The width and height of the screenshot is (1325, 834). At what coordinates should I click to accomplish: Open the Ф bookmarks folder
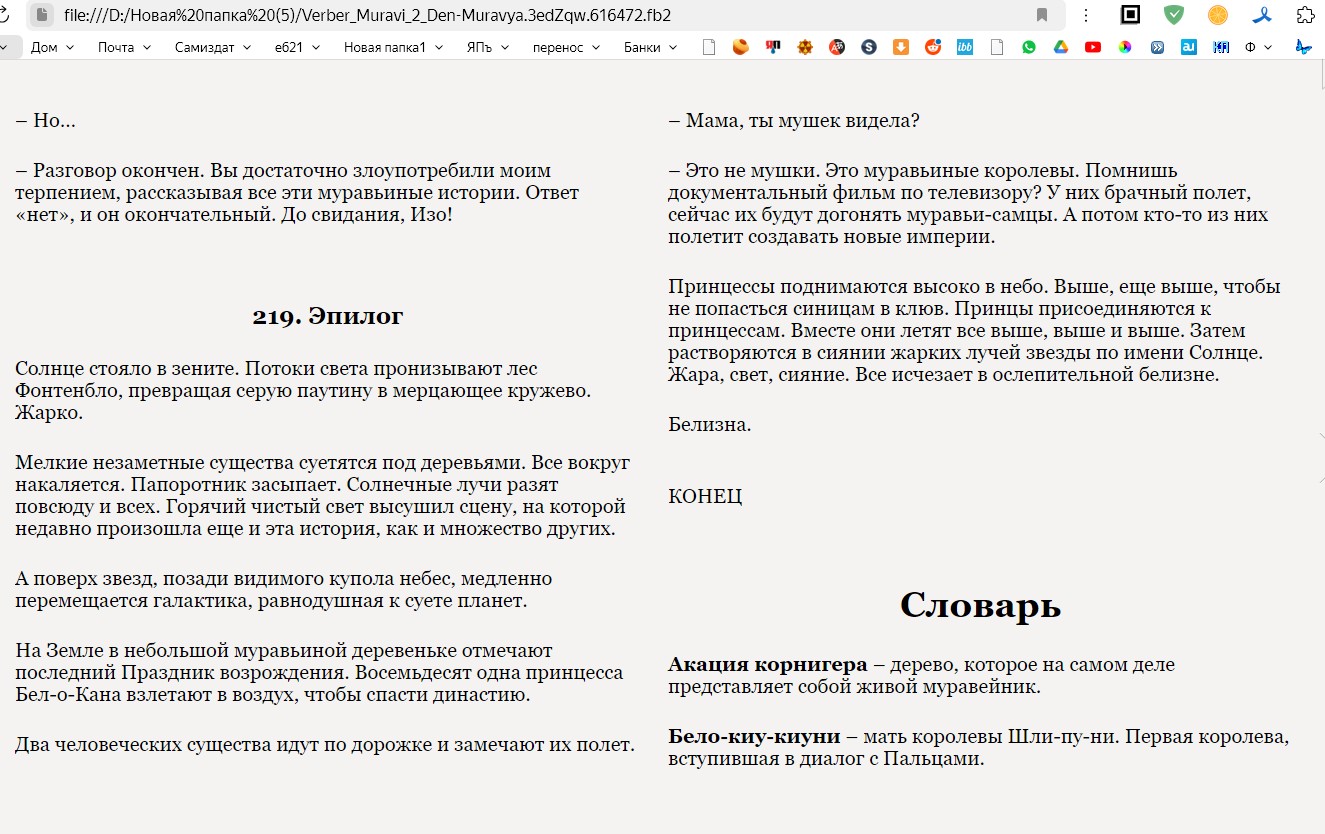click(1258, 47)
